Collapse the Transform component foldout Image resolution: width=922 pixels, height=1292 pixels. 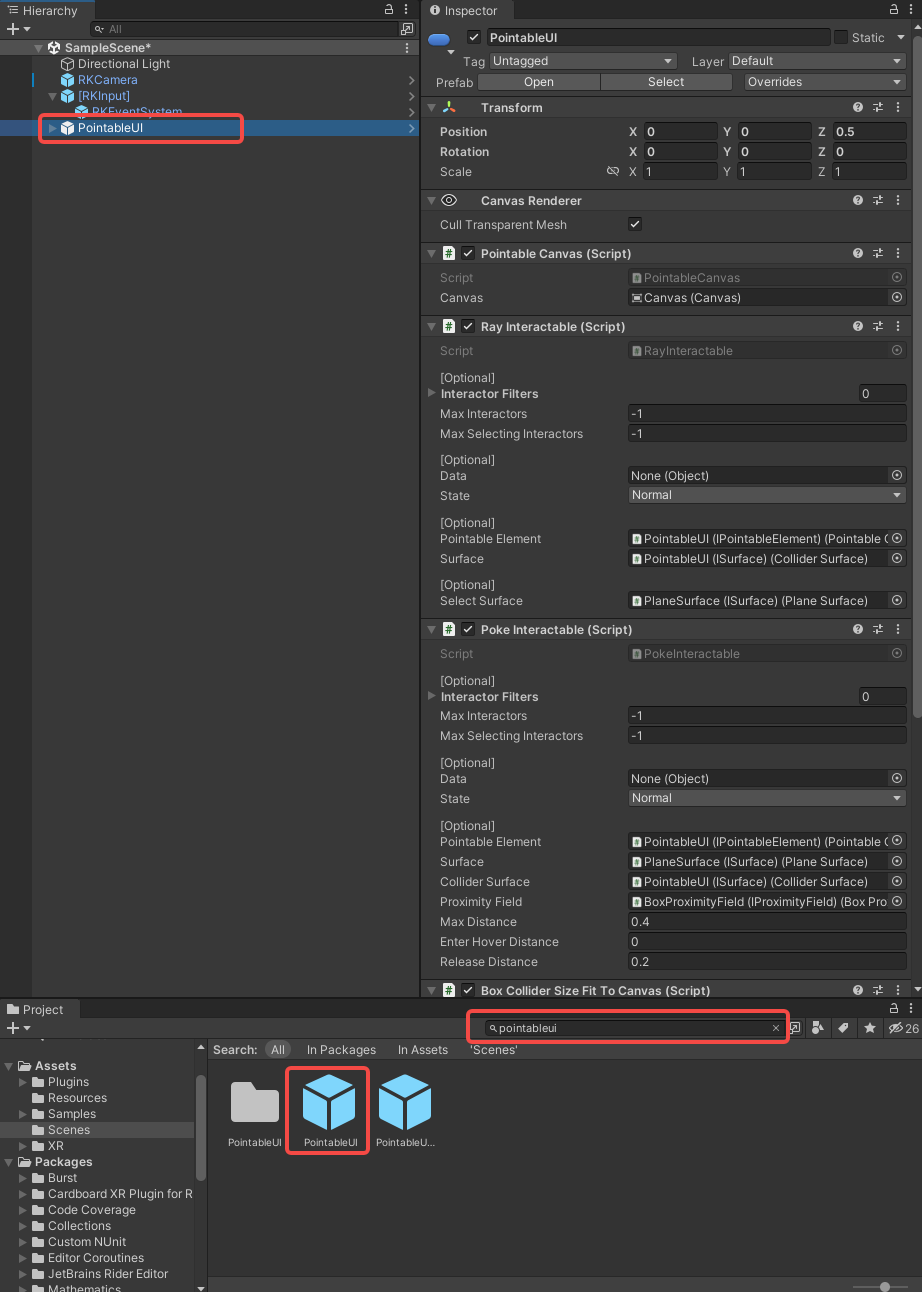point(431,108)
